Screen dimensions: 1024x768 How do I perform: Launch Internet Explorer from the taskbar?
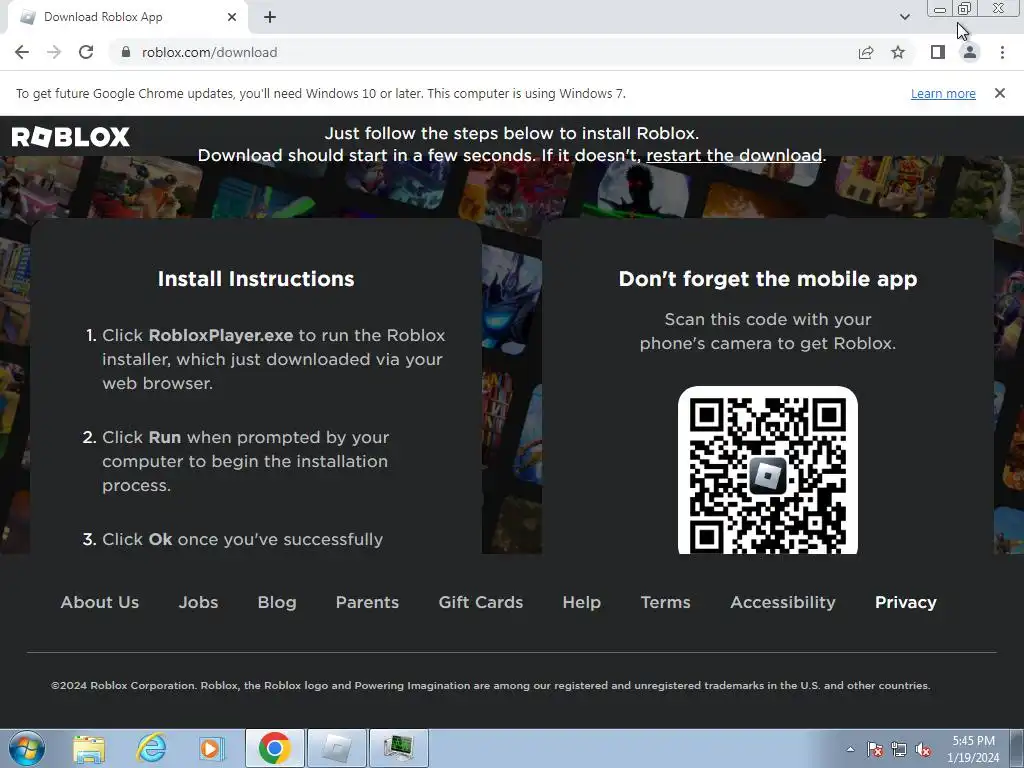(151, 748)
